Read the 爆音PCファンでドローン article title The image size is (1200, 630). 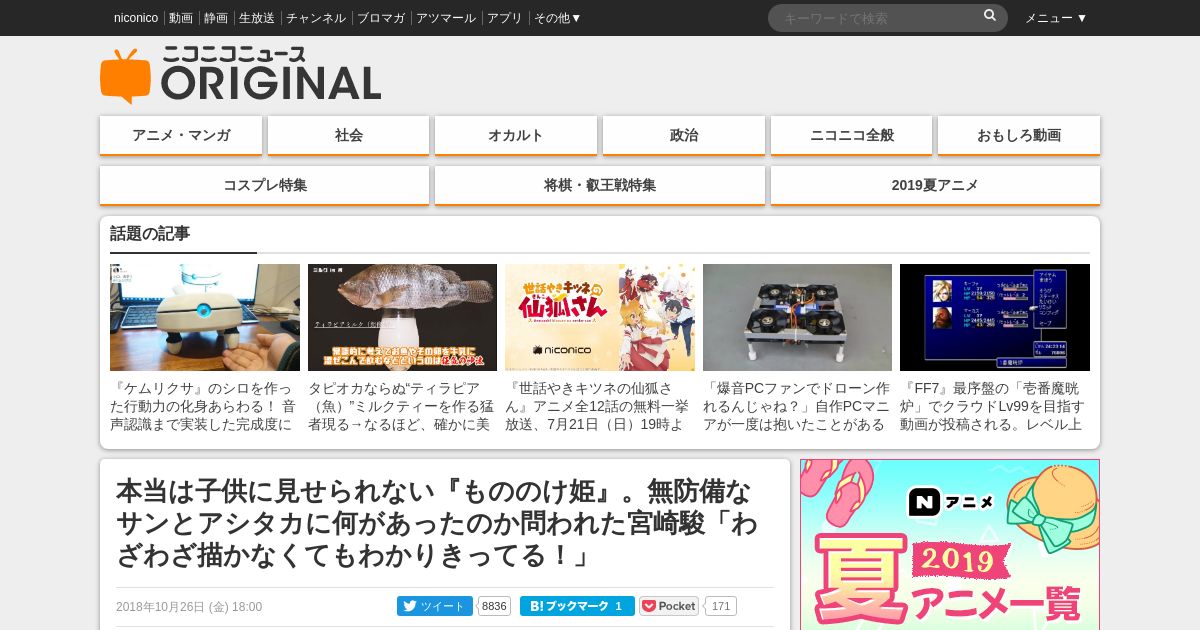coord(797,406)
